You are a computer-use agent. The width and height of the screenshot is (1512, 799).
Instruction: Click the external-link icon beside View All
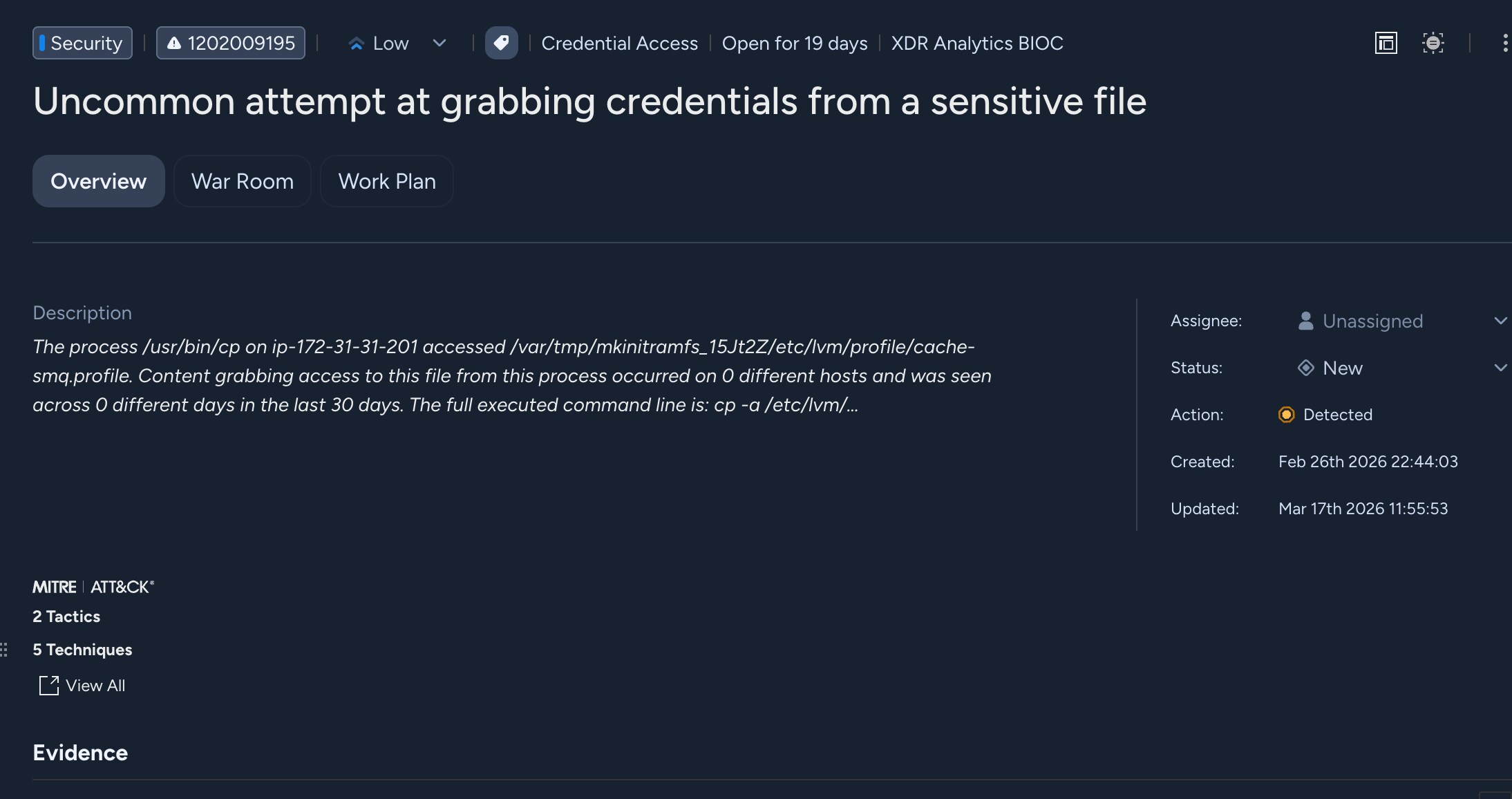pos(48,686)
